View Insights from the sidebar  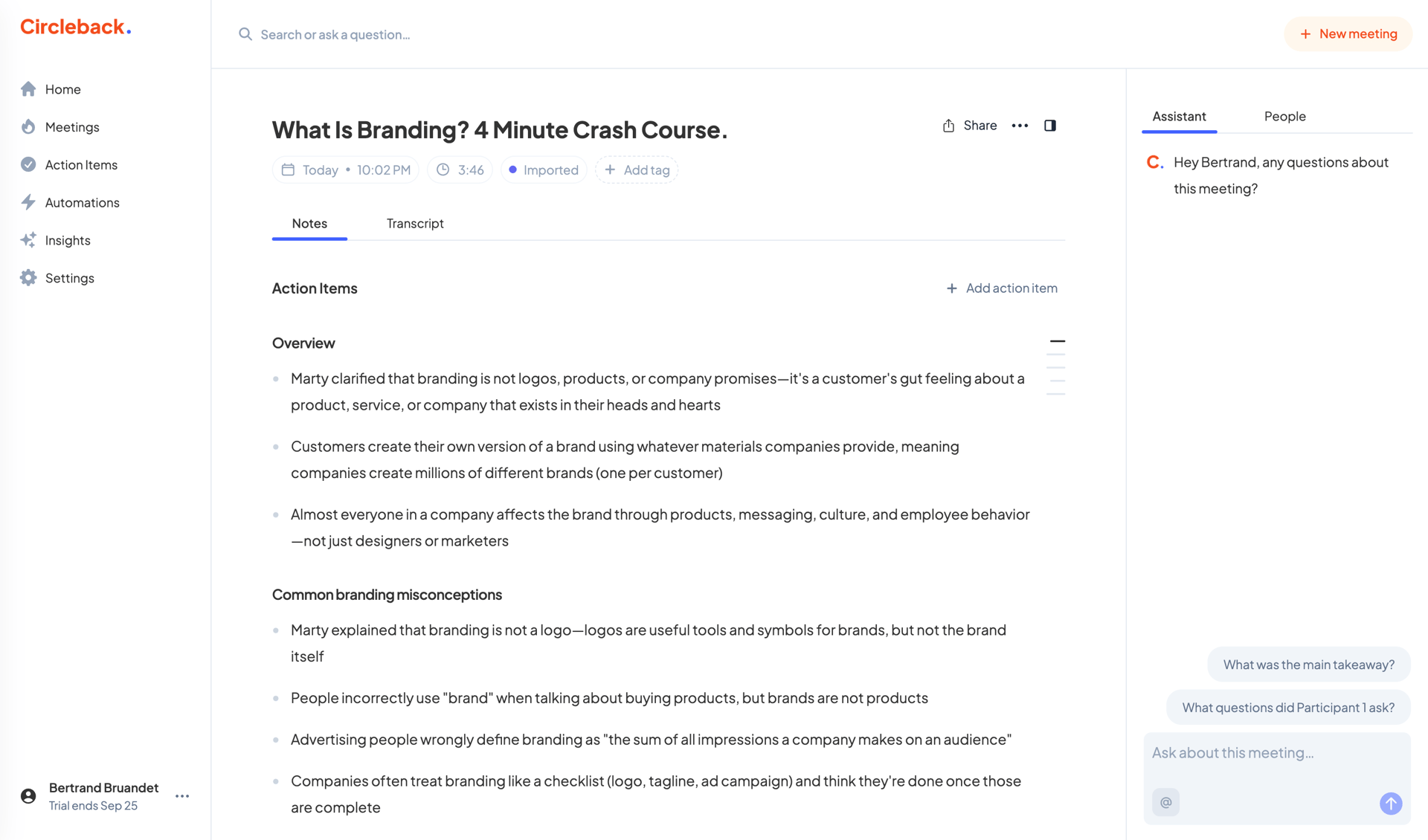67,239
